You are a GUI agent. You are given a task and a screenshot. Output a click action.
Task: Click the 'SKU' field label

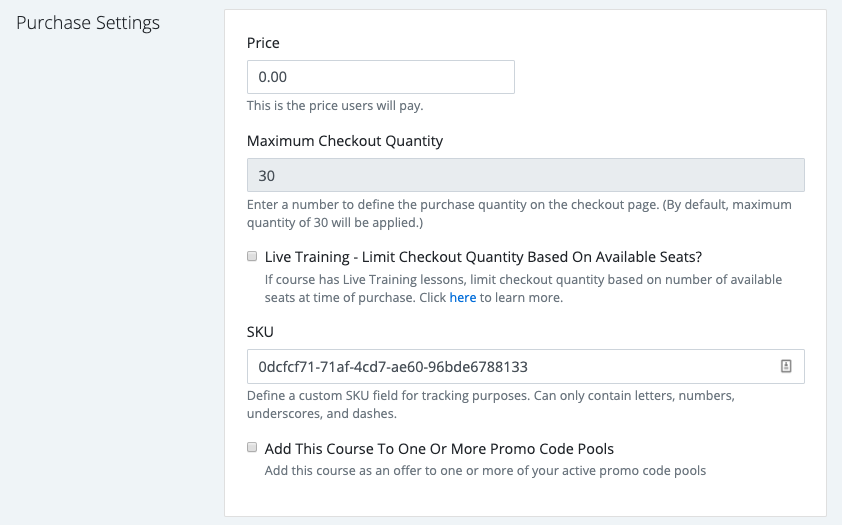point(260,332)
